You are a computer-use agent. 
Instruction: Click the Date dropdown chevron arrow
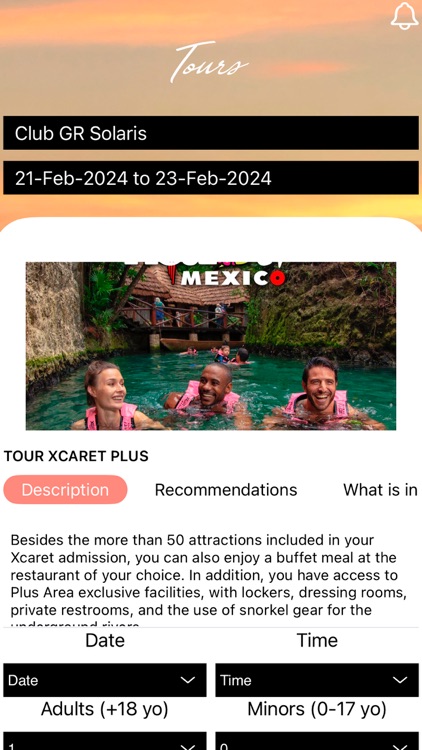(188, 680)
